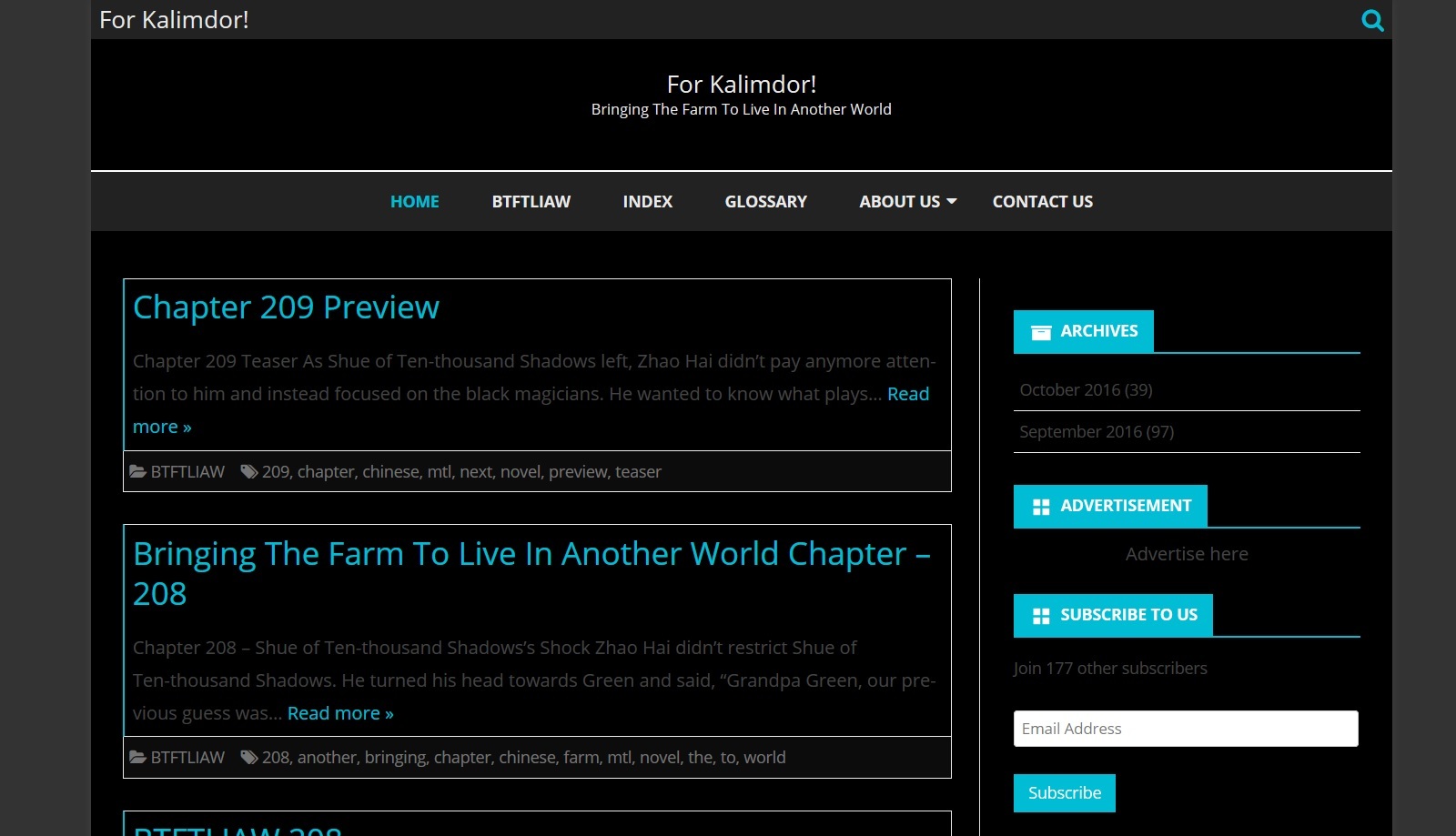The image size is (1456, 836).
Task: Open BTFTLIAW category under Chapter 209 Preview
Action: click(187, 471)
